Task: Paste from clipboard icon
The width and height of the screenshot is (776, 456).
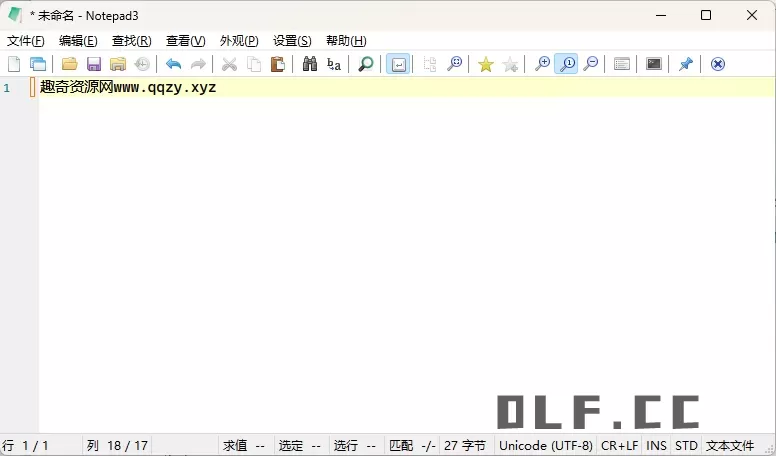Action: (278, 64)
